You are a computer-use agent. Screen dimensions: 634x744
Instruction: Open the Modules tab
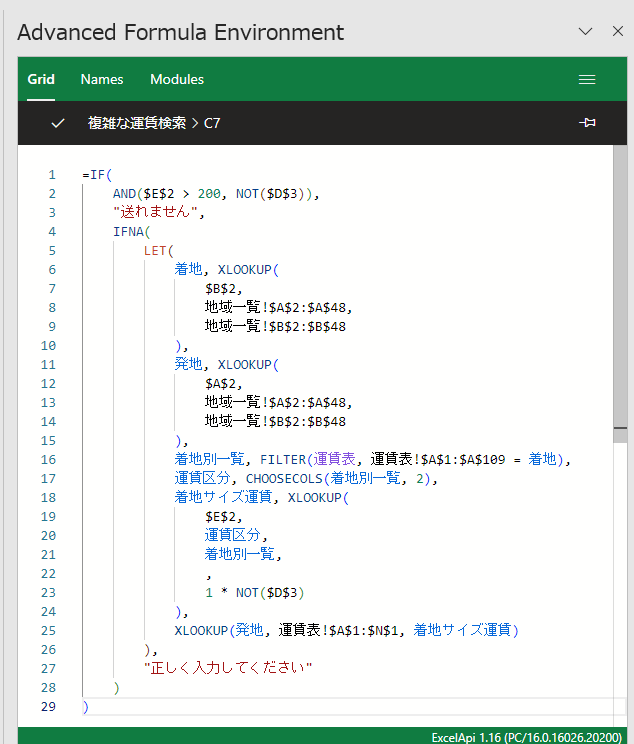click(177, 79)
